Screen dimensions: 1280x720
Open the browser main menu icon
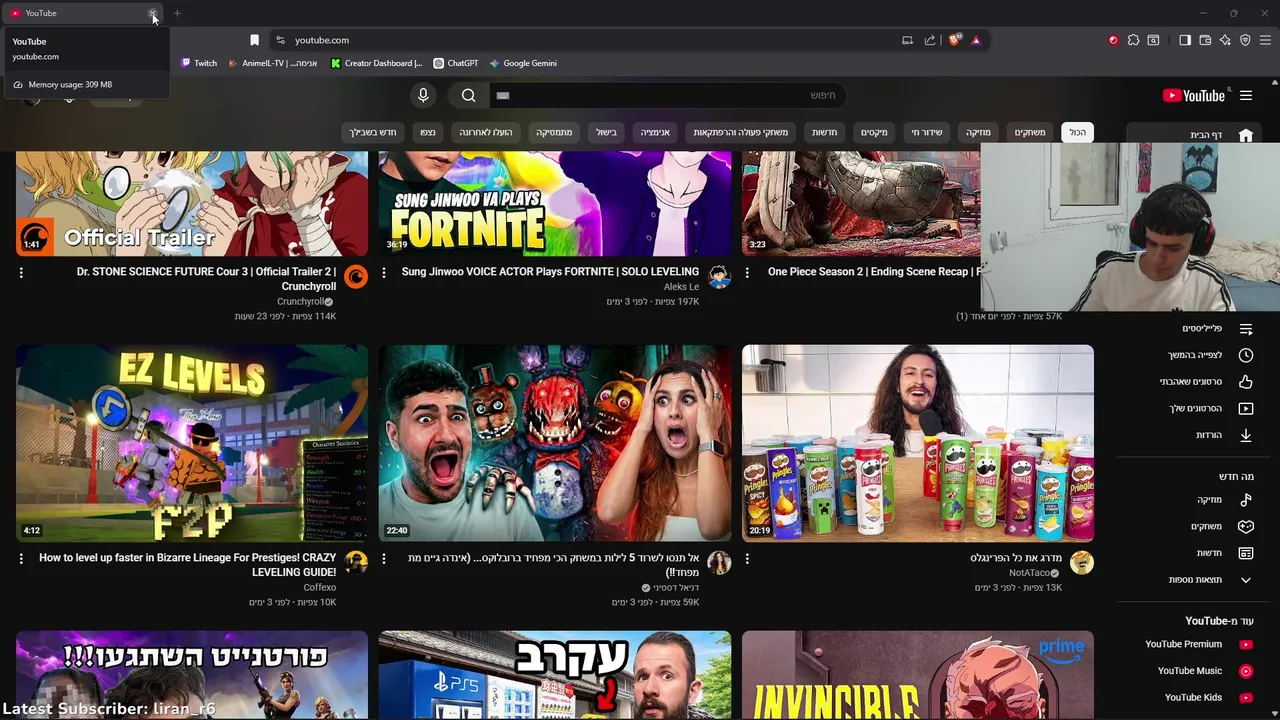(x=1266, y=40)
